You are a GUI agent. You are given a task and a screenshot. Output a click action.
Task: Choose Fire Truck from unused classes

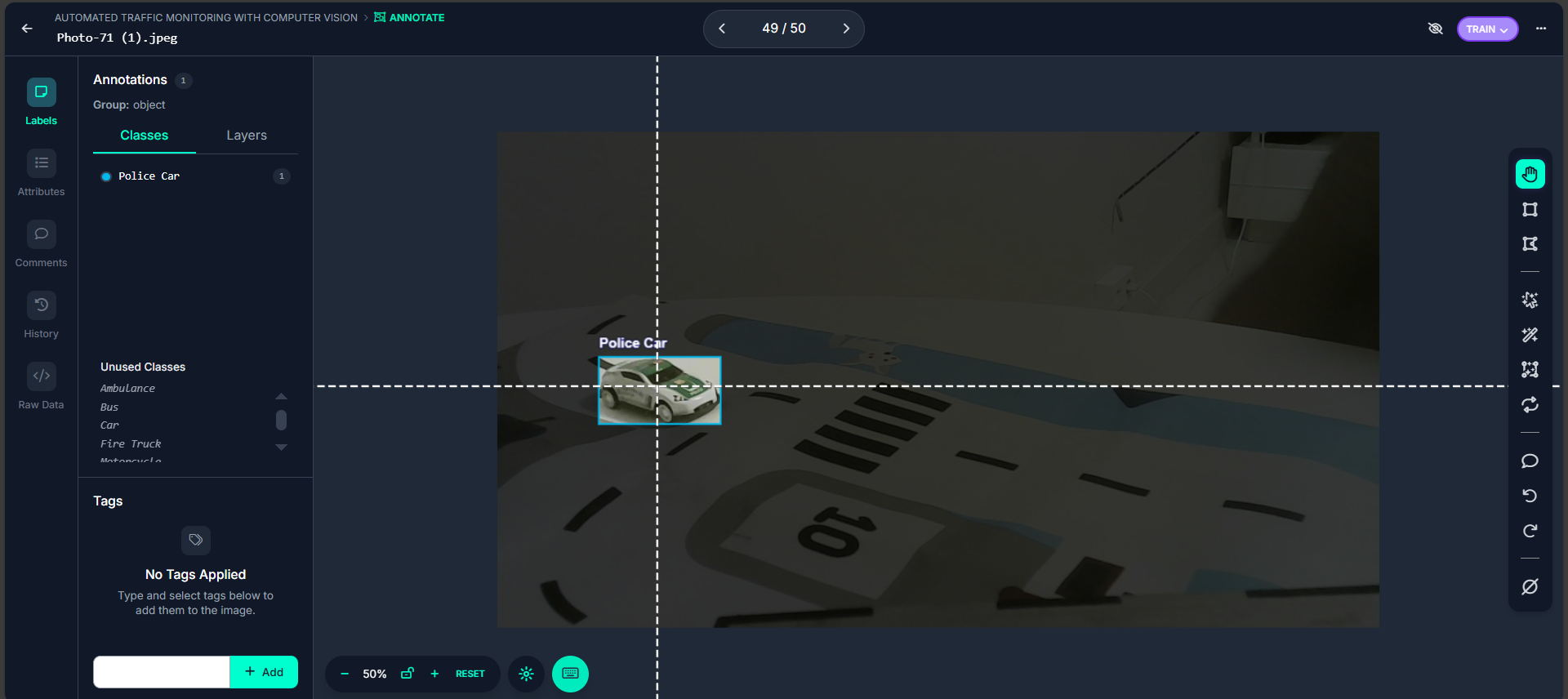pyautogui.click(x=131, y=444)
